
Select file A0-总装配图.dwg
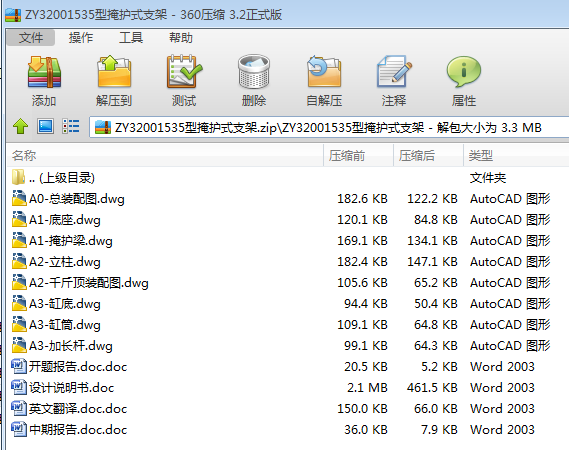pyautogui.click(x=288, y=199)
